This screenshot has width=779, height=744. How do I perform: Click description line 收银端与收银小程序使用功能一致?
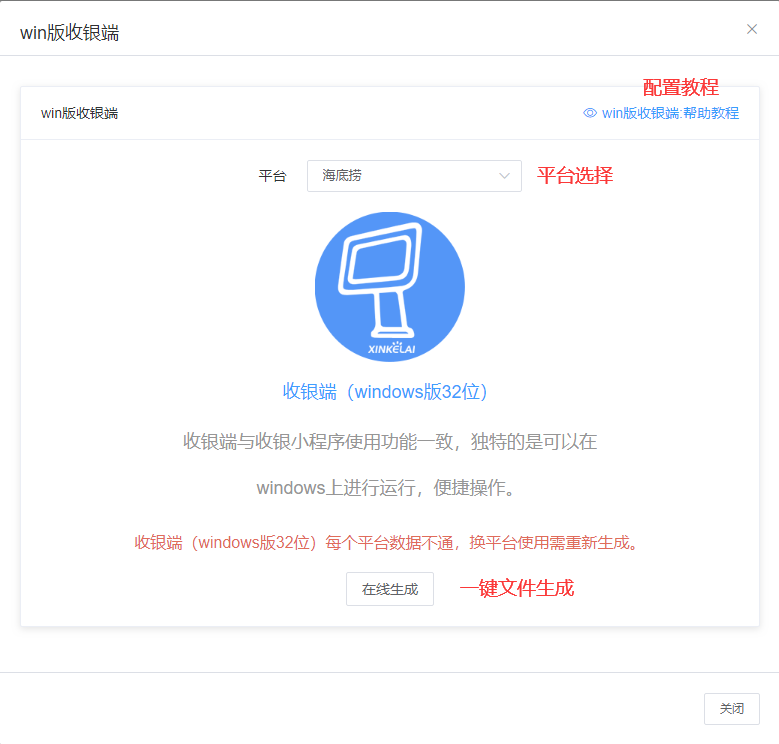[x=390, y=442]
